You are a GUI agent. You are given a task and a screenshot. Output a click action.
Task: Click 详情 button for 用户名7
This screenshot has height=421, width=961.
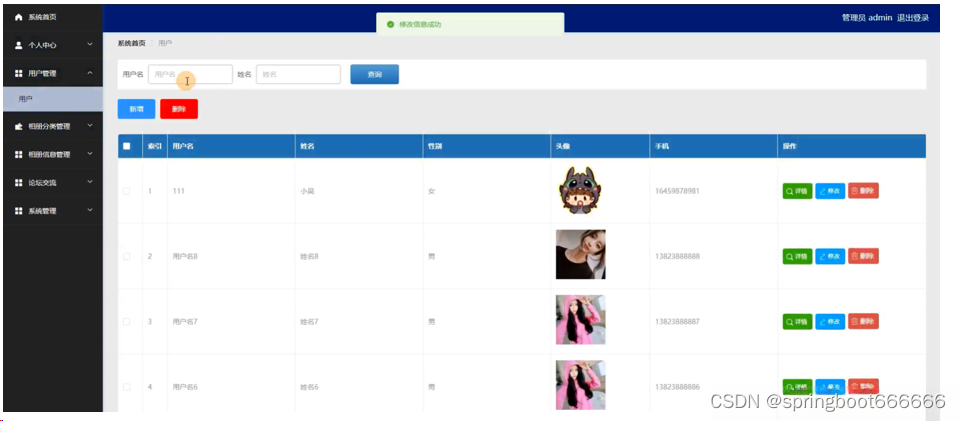tap(797, 322)
